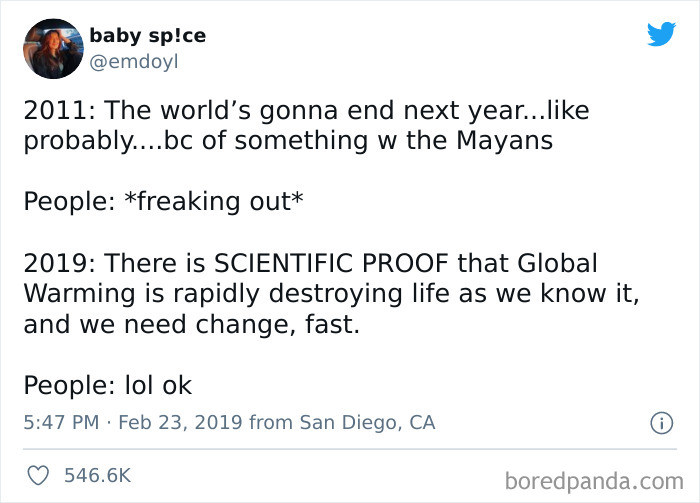Click the display name "baby sp!ce"
This screenshot has width=700, height=503.
pos(147,36)
